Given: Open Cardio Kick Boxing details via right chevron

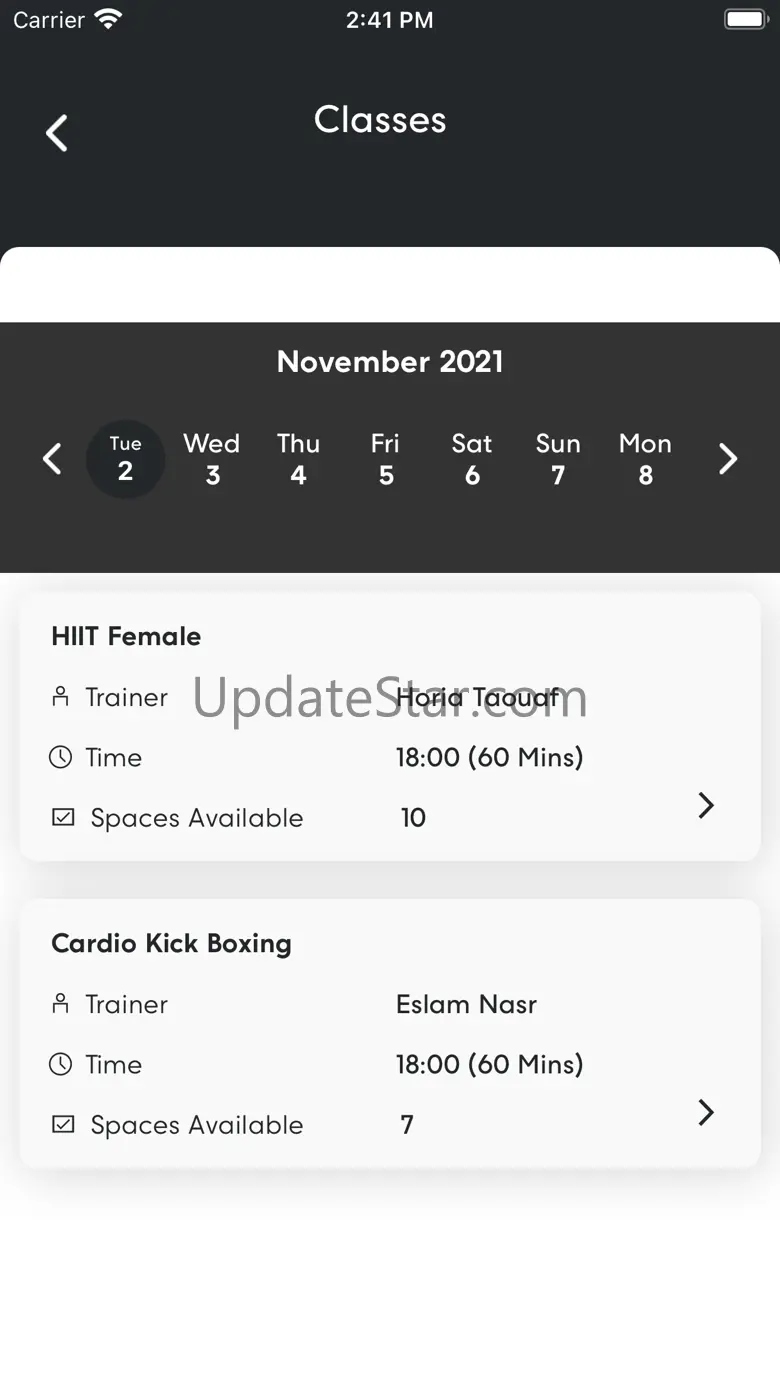Looking at the screenshot, I should click(x=706, y=1112).
